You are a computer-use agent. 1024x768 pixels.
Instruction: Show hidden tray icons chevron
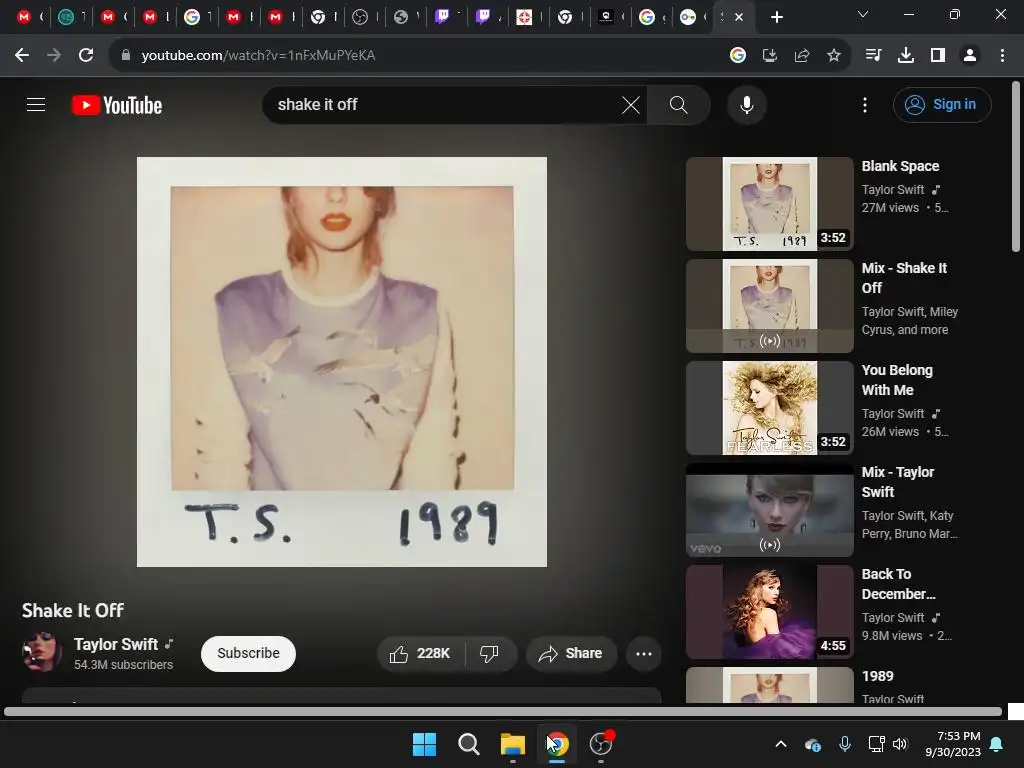coord(781,744)
